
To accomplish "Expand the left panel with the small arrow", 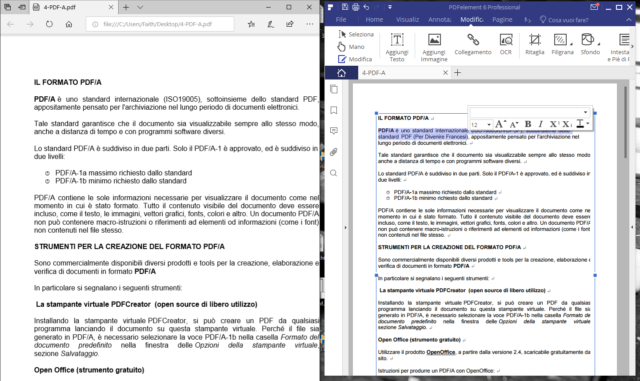I will (345, 227).
